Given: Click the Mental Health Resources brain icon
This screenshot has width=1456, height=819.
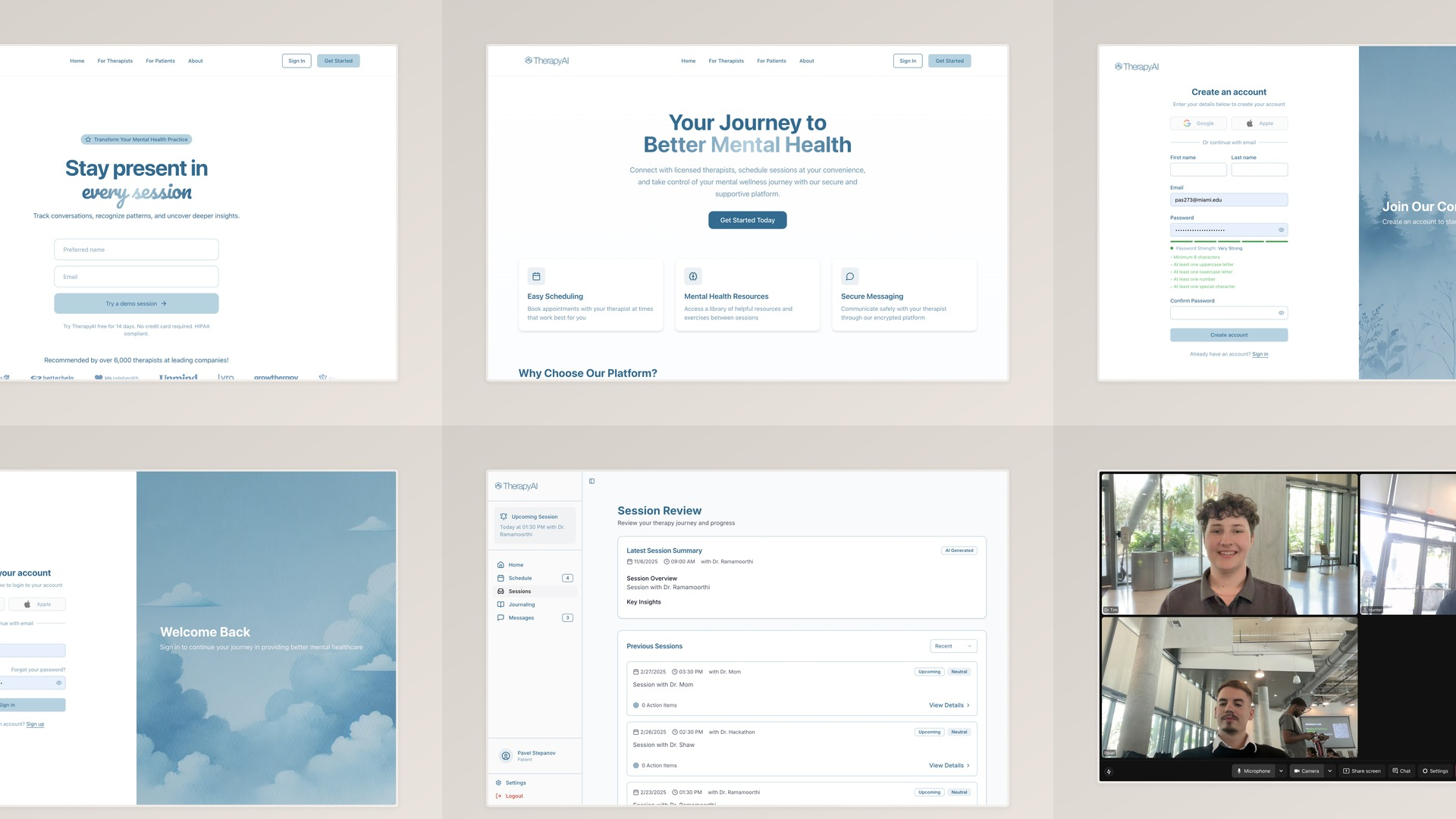Looking at the screenshot, I should [692, 276].
